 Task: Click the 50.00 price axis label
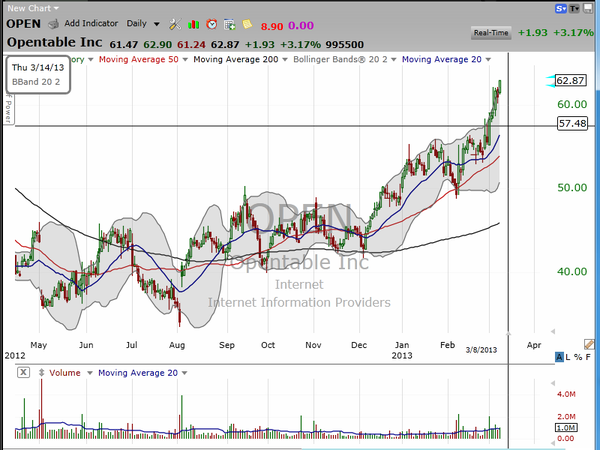572,188
